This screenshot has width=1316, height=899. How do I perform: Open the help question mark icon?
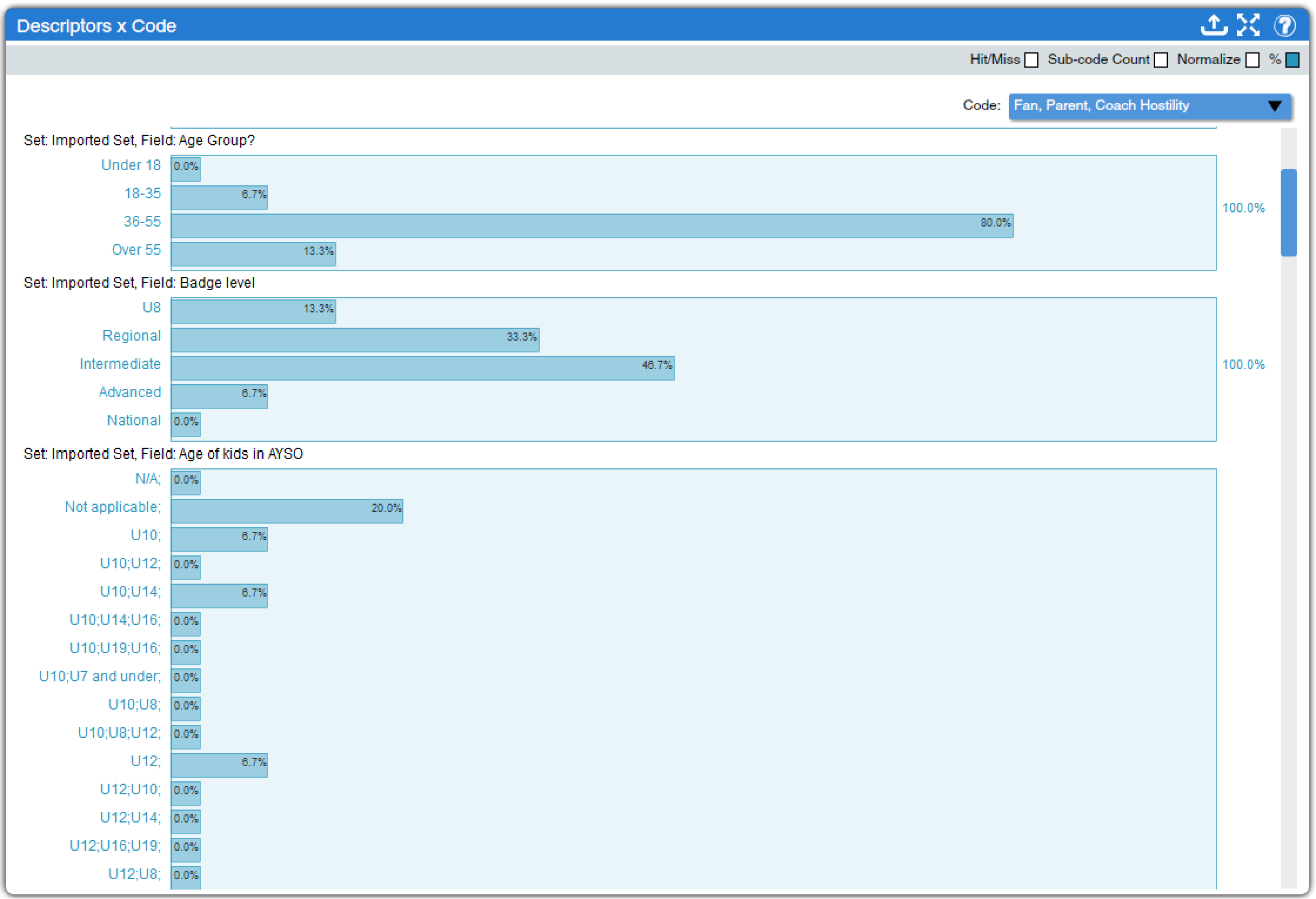click(x=1284, y=25)
